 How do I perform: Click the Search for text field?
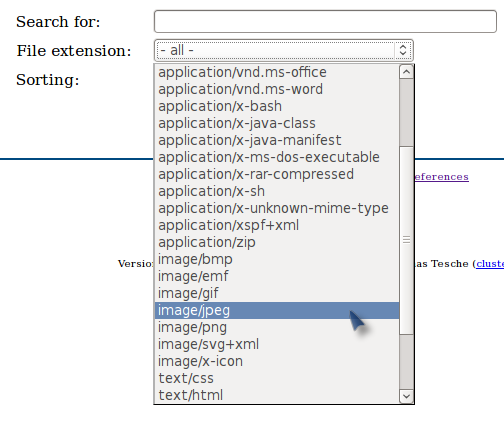click(325, 22)
